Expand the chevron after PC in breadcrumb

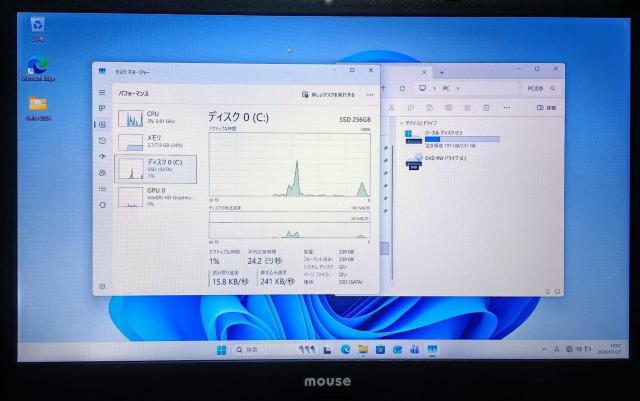[458, 88]
